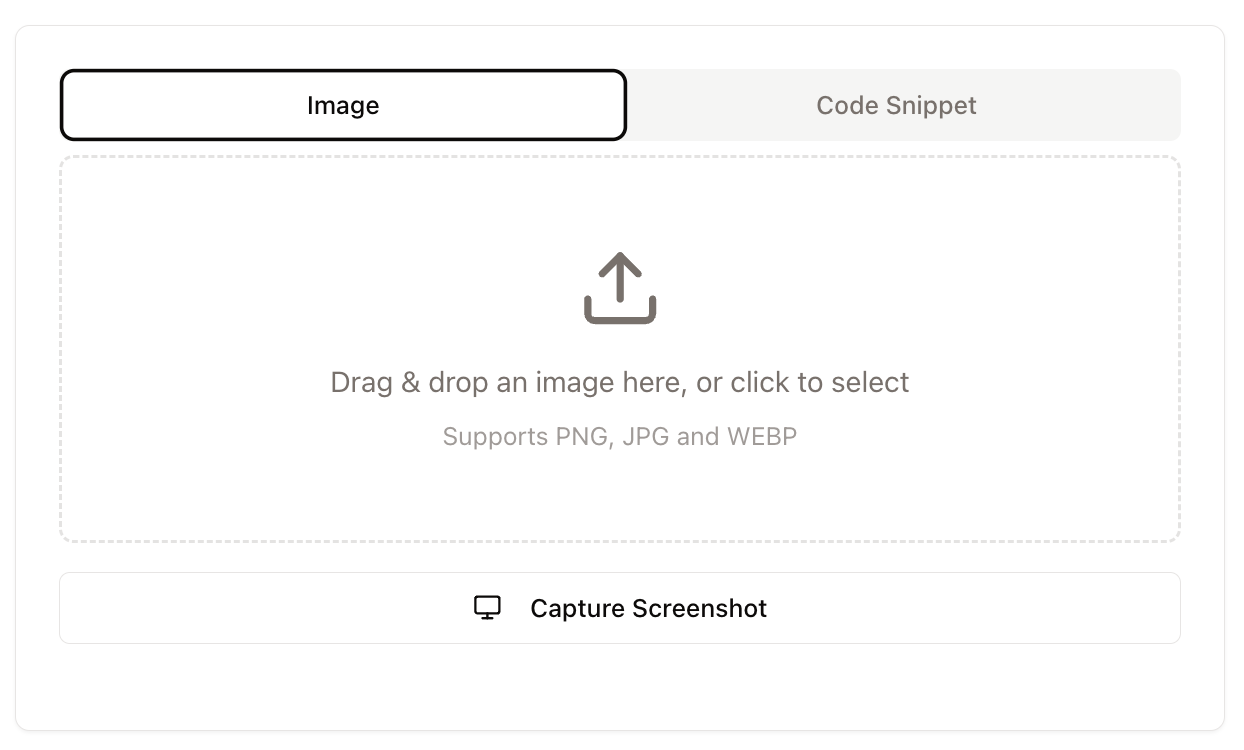1244x750 pixels.
Task: Start screen capture using the display icon
Action: point(487,608)
